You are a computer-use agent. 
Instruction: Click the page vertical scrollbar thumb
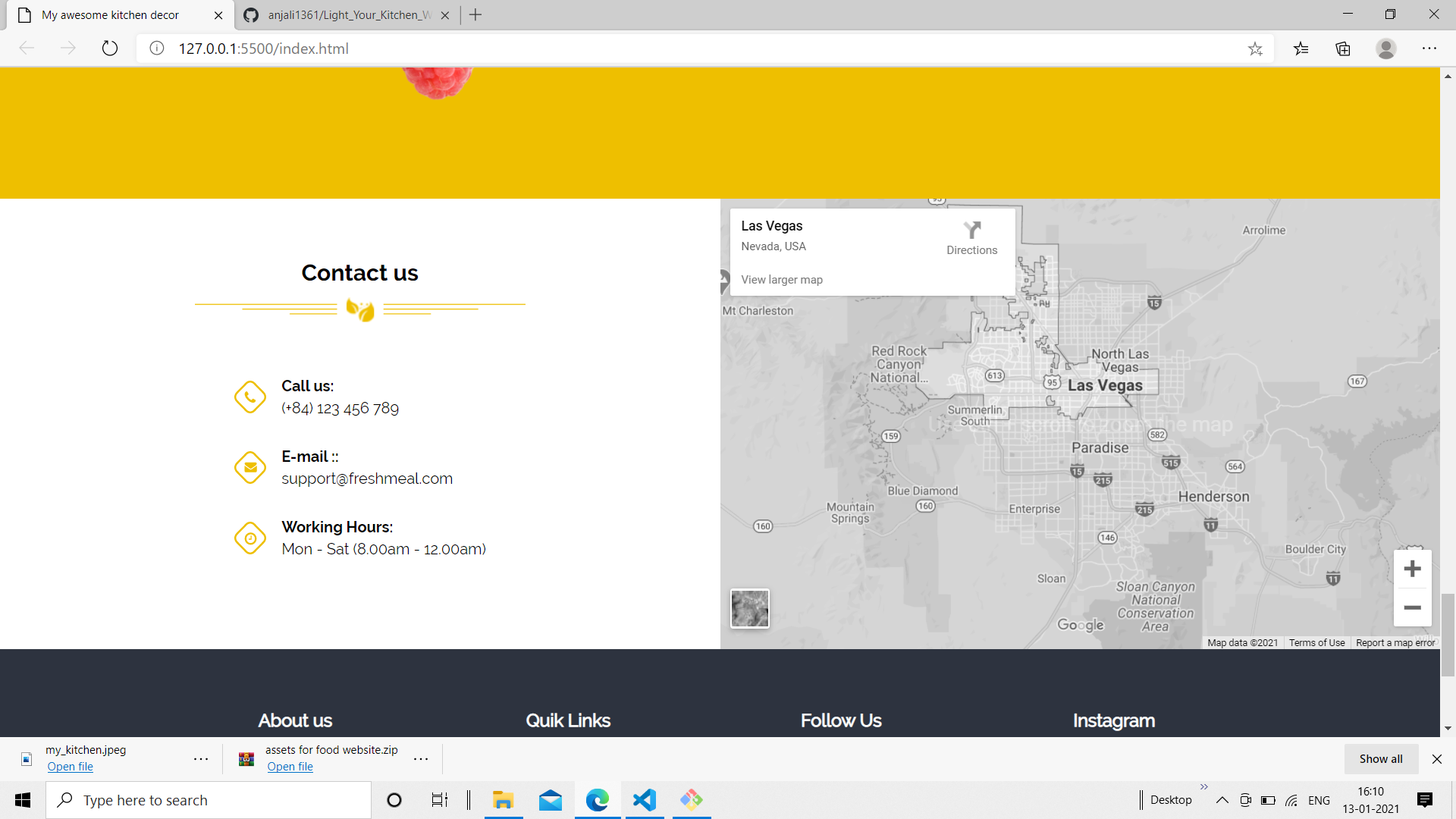pos(1448,635)
